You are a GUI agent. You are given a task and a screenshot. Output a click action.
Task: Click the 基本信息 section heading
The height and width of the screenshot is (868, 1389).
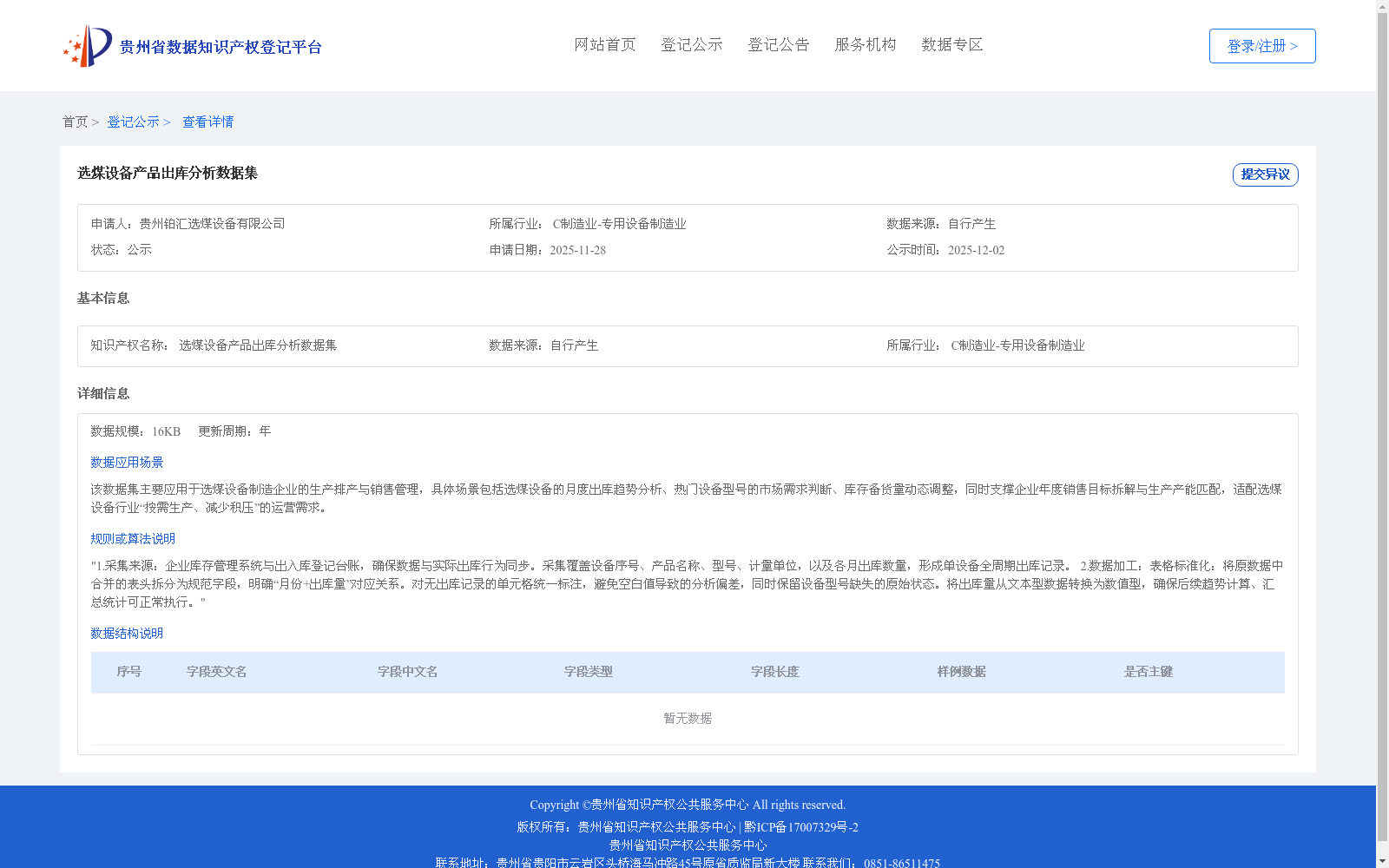click(x=103, y=299)
